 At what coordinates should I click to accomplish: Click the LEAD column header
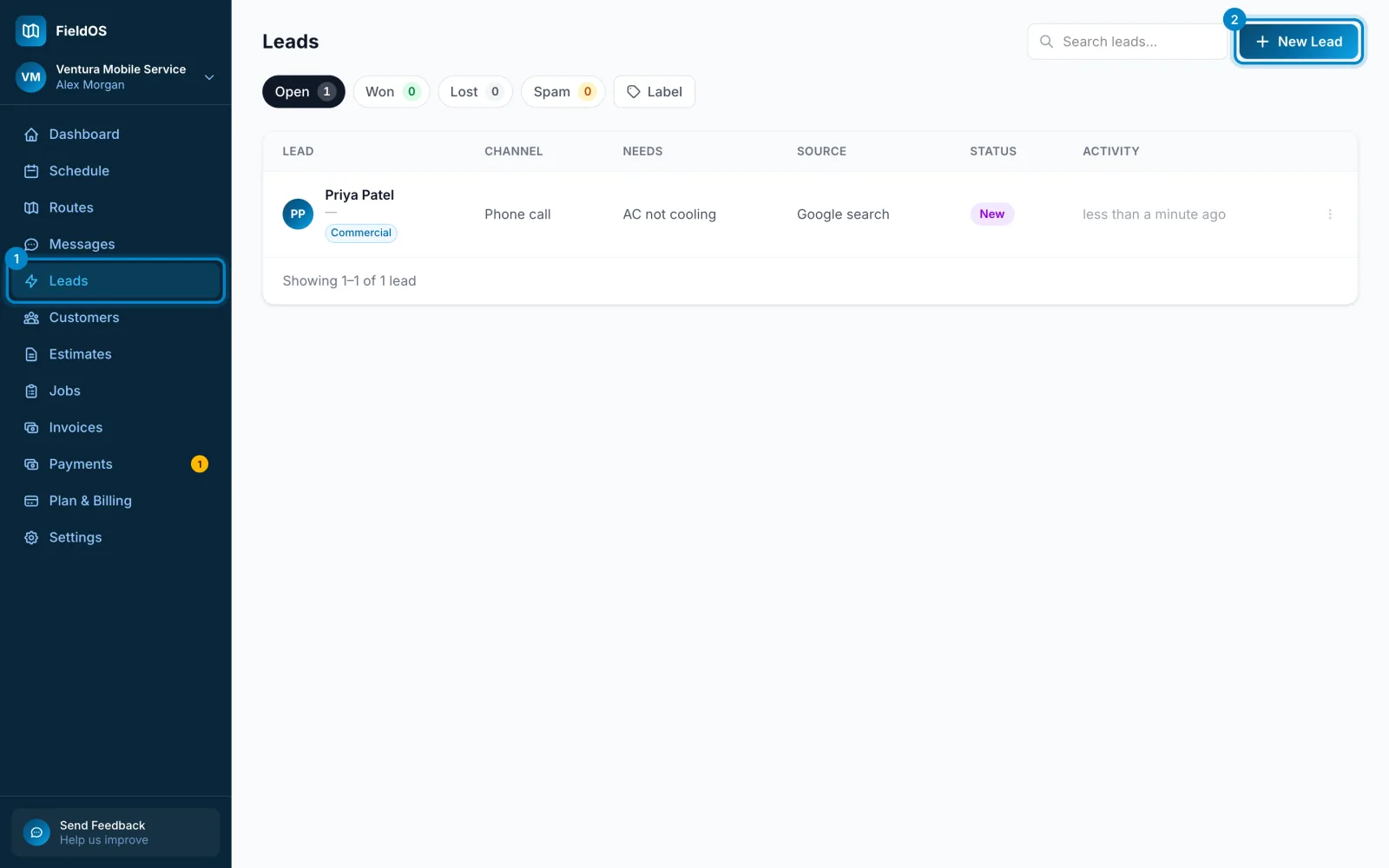298,151
